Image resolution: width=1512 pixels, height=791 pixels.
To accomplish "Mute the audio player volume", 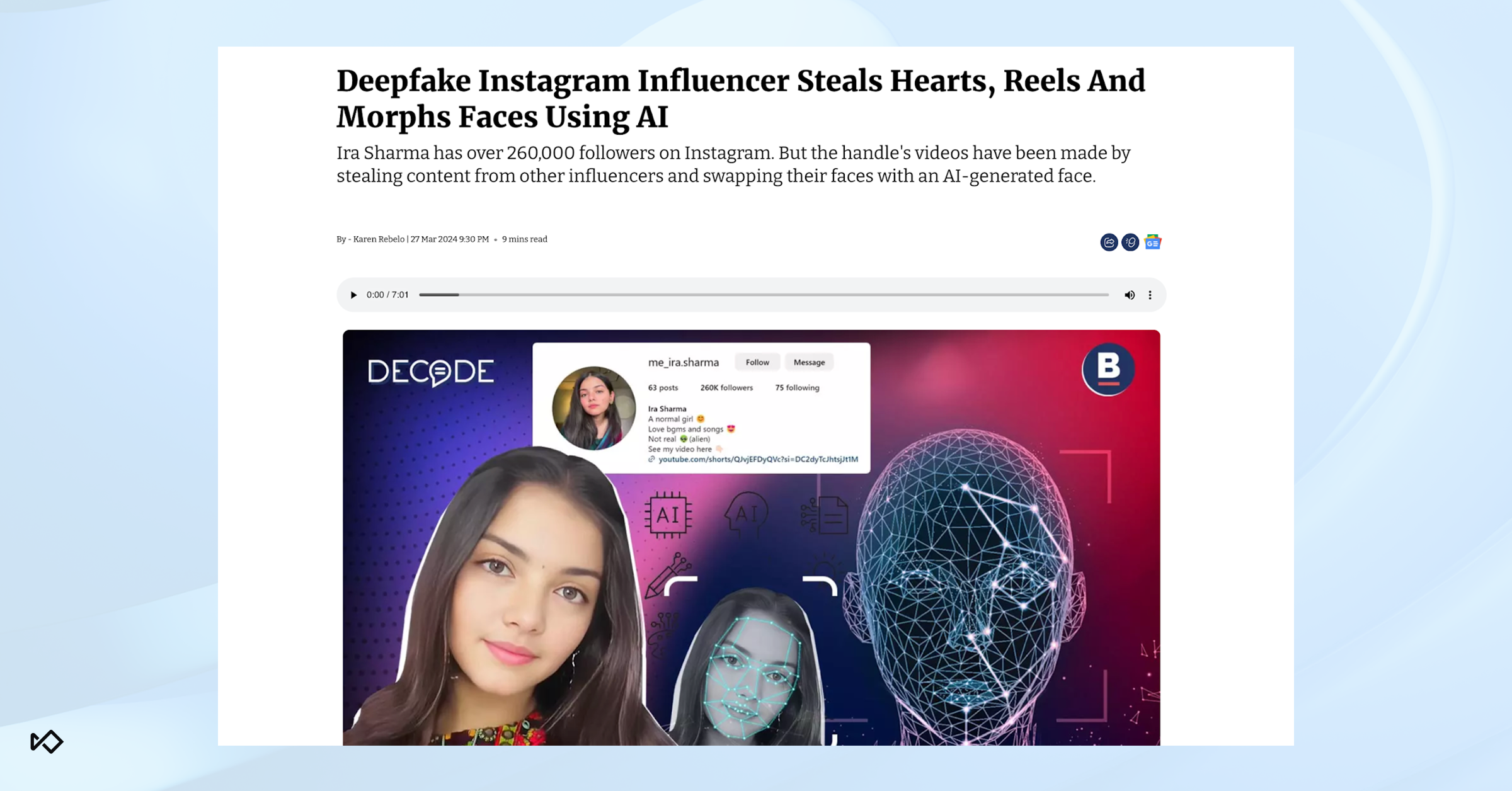I will pyautogui.click(x=1130, y=295).
